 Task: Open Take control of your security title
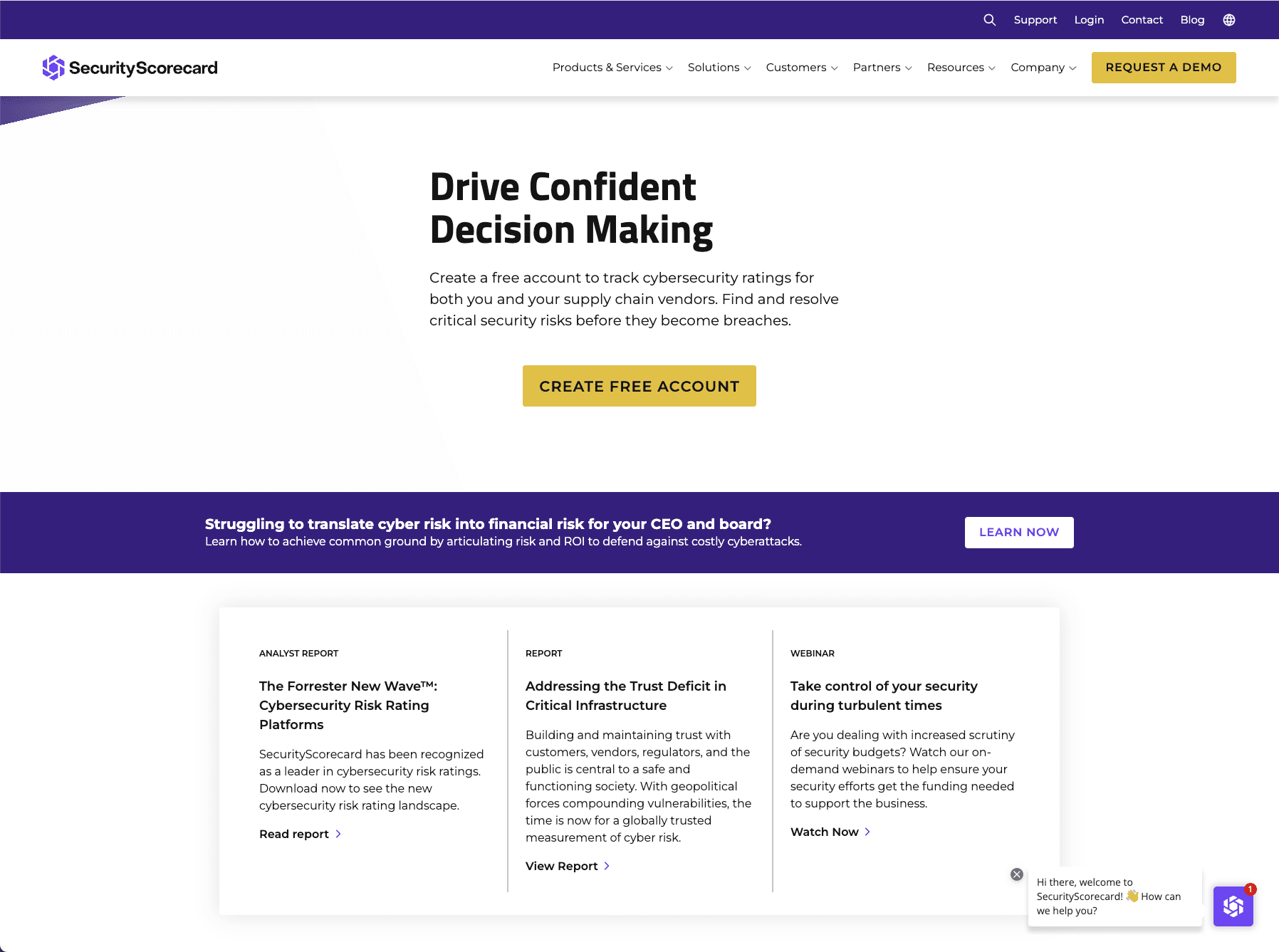(x=884, y=696)
